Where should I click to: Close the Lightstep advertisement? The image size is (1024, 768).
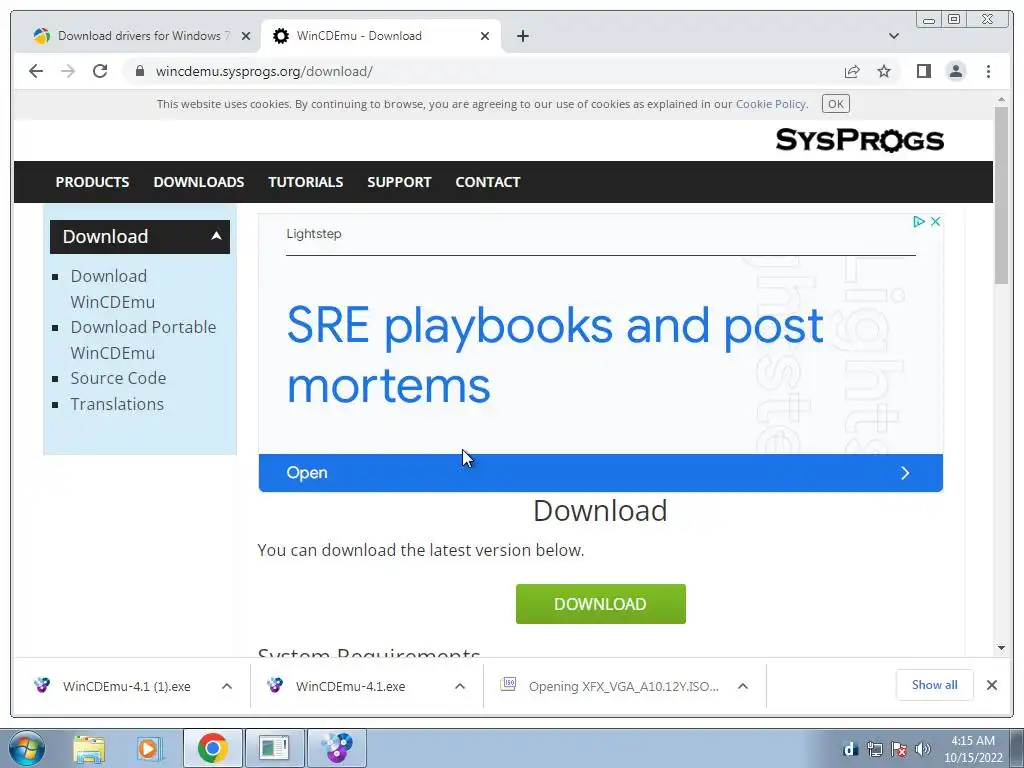click(x=935, y=221)
